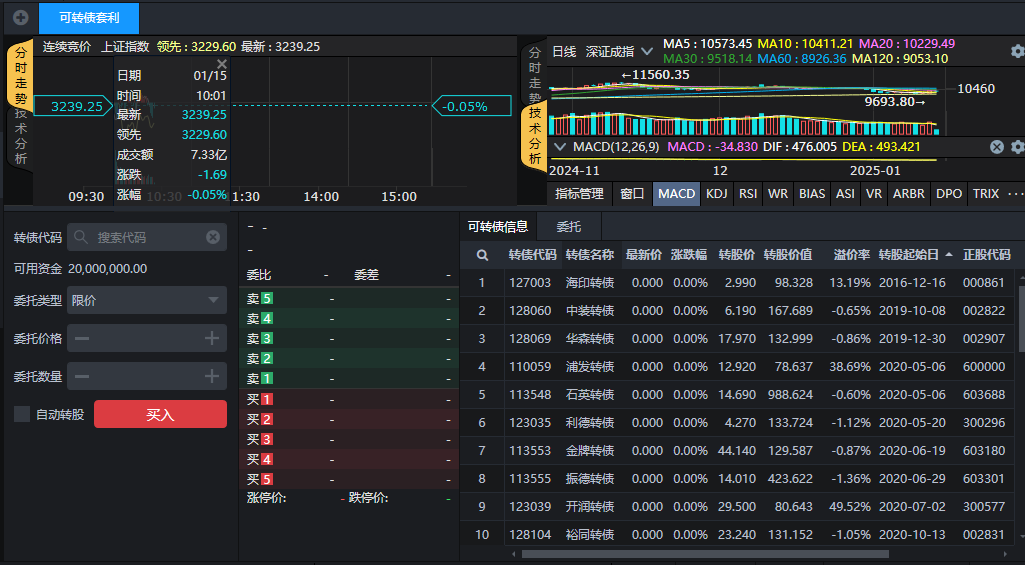Select 海印转债 row
1025x565 pixels.
pyautogui.click(x=739, y=282)
